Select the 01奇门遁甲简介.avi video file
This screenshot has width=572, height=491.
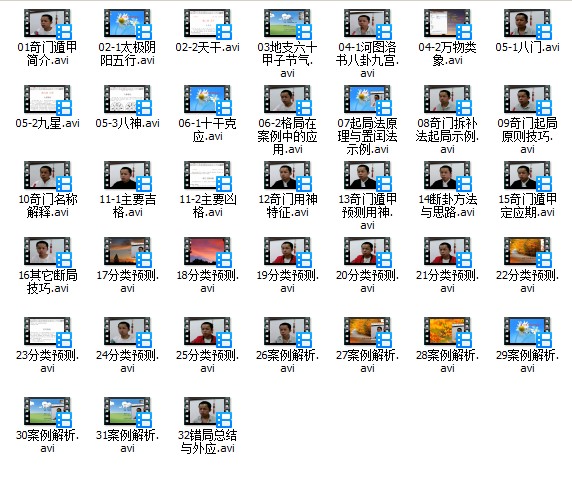[47, 24]
